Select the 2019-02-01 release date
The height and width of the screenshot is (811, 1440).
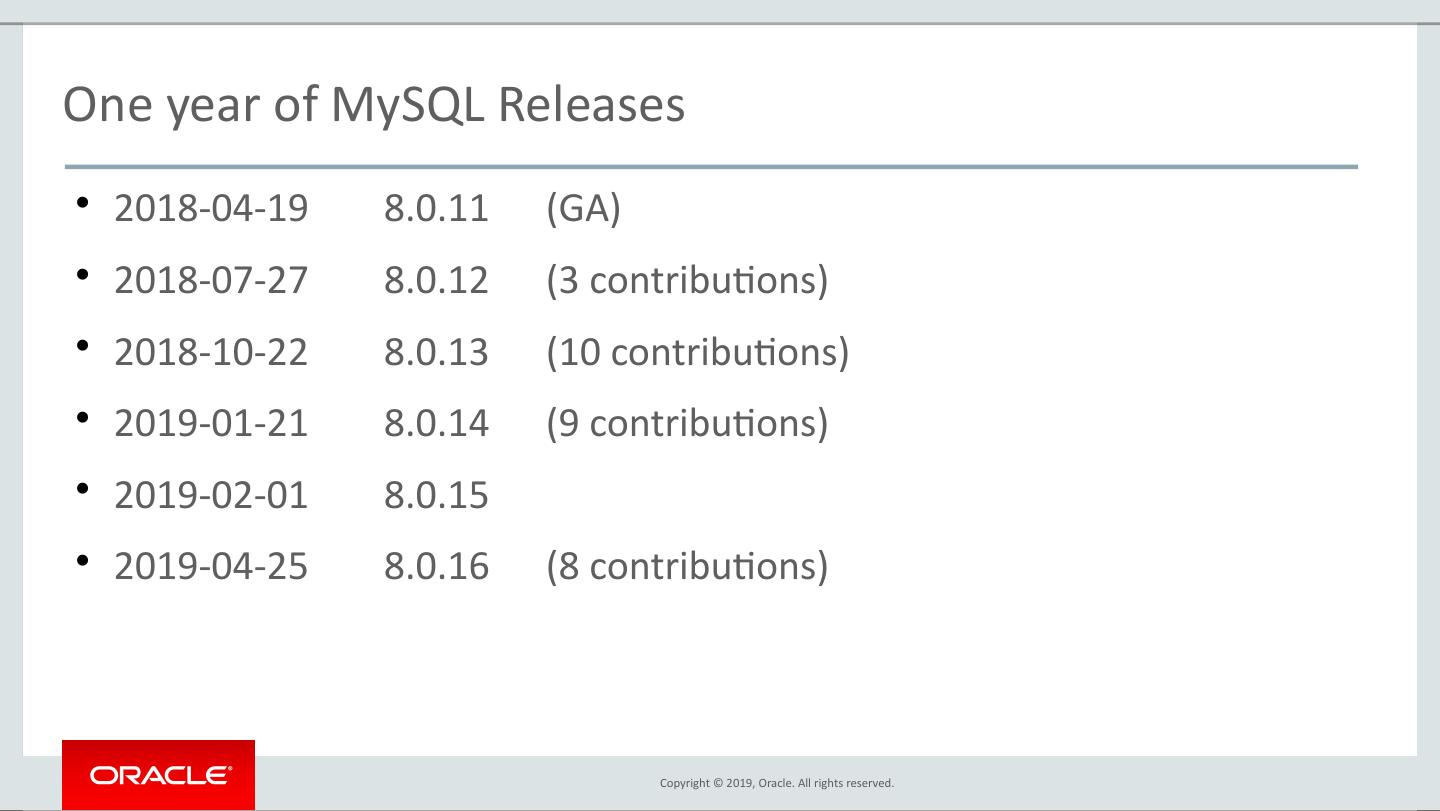(211, 496)
